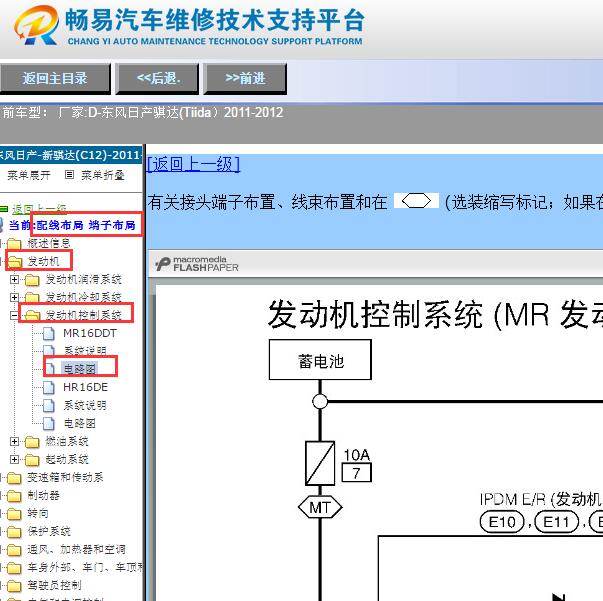Click the 发动机润滑系统 folder icon
This screenshot has width=603, height=601.
click(32, 280)
